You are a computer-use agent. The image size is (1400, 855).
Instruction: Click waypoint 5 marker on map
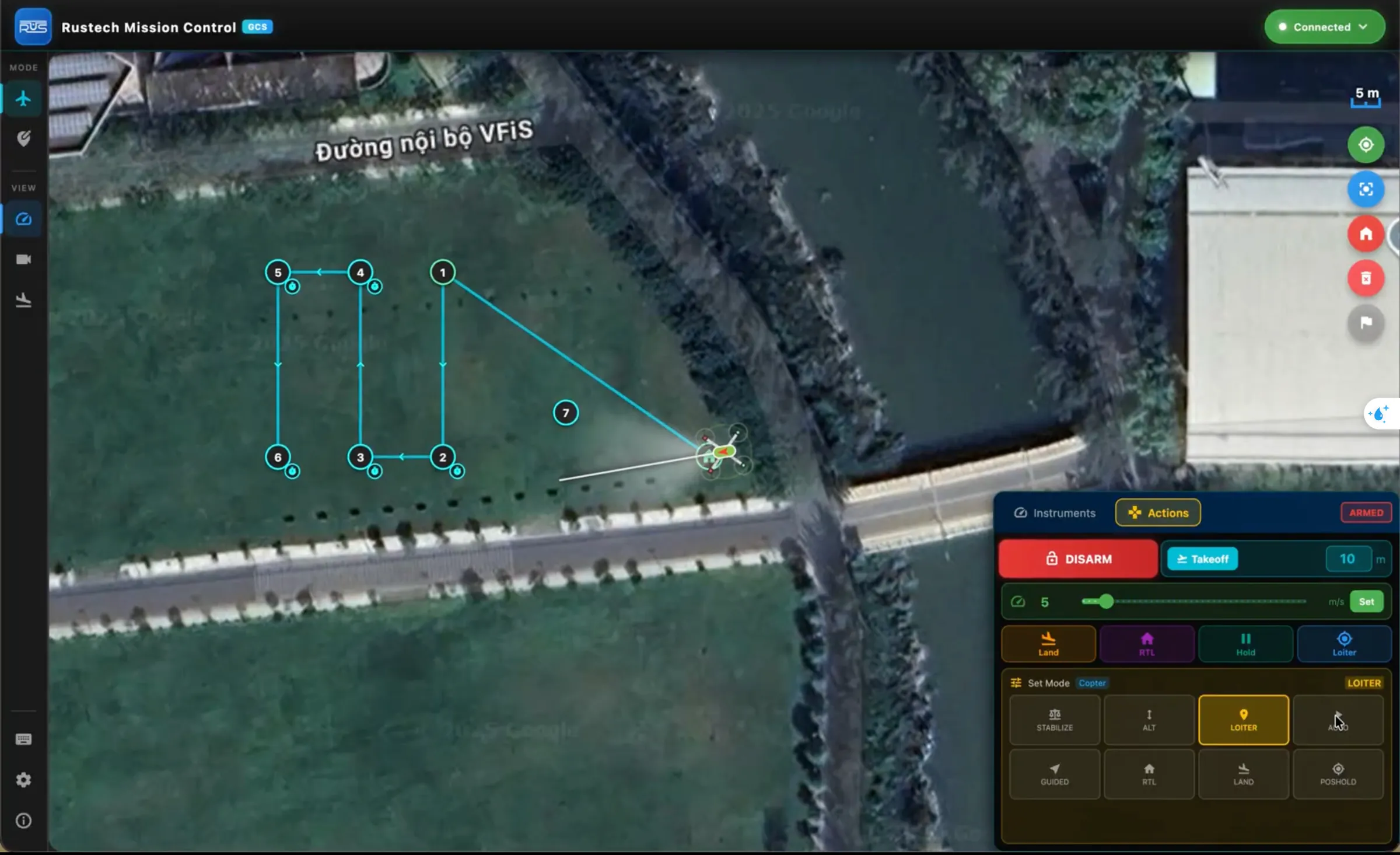click(x=278, y=272)
